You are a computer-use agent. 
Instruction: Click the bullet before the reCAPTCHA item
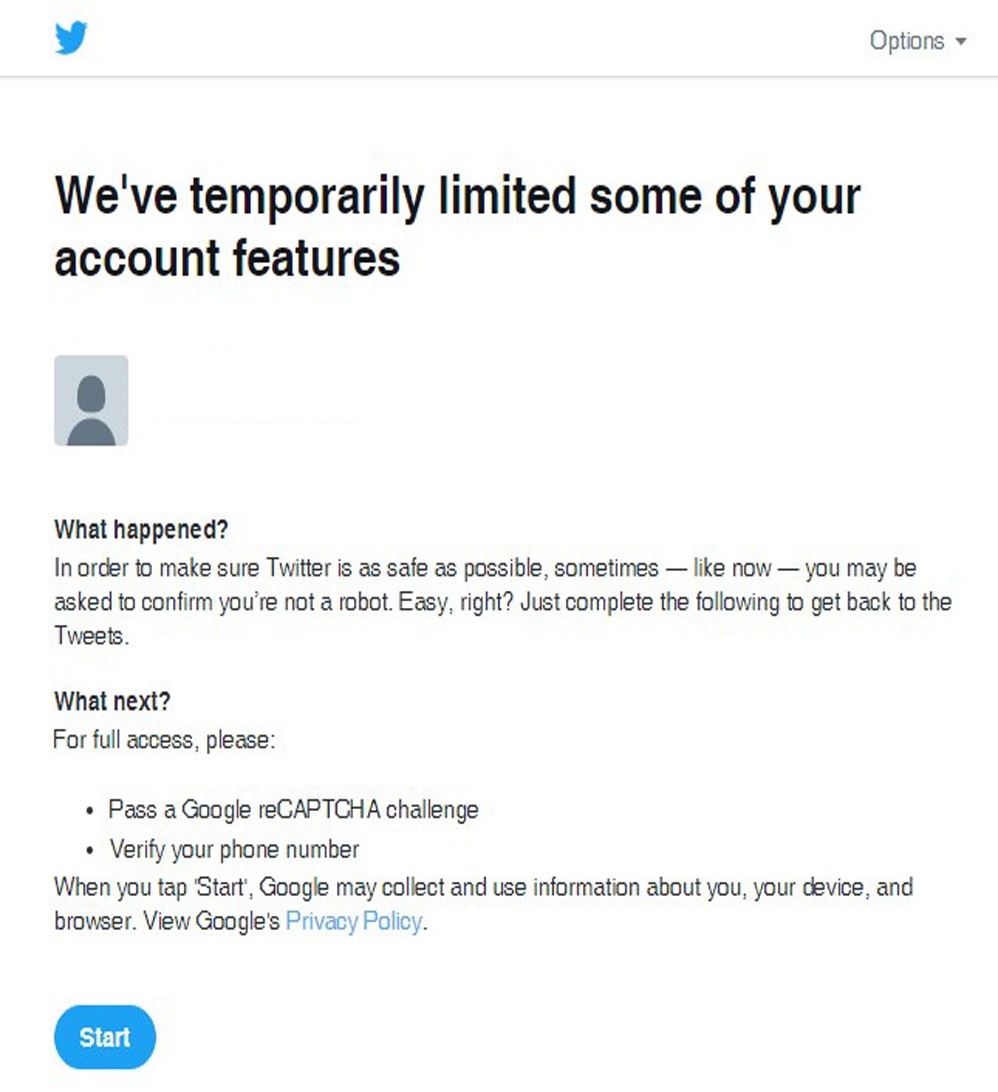coord(91,810)
